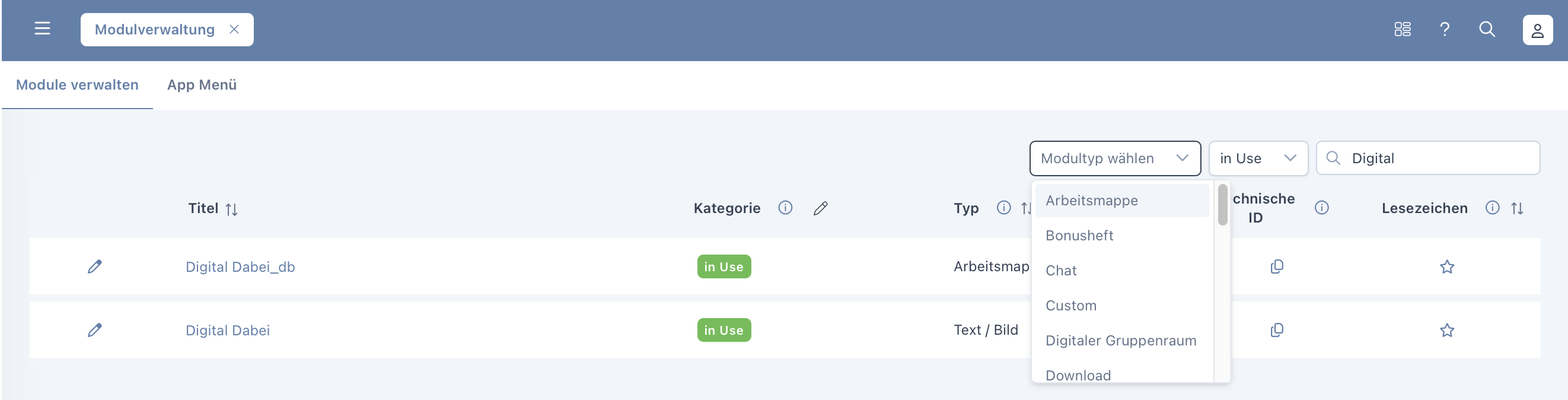Open the global search magnifier icon
The height and width of the screenshot is (400, 1568).
click(x=1487, y=29)
